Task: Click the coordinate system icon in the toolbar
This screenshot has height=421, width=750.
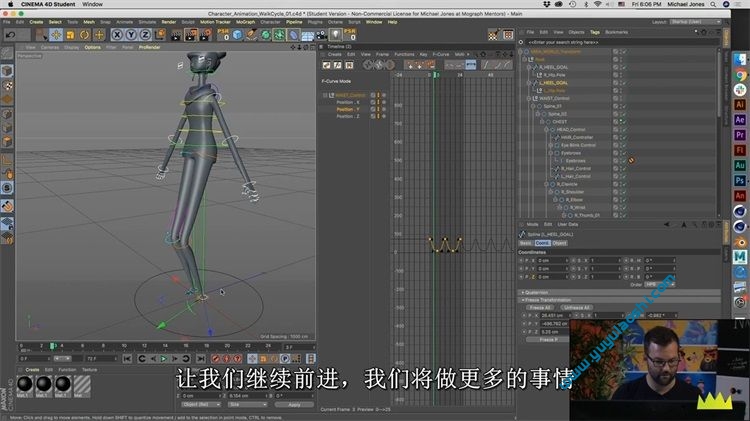Action: pyautogui.click(x=160, y=35)
